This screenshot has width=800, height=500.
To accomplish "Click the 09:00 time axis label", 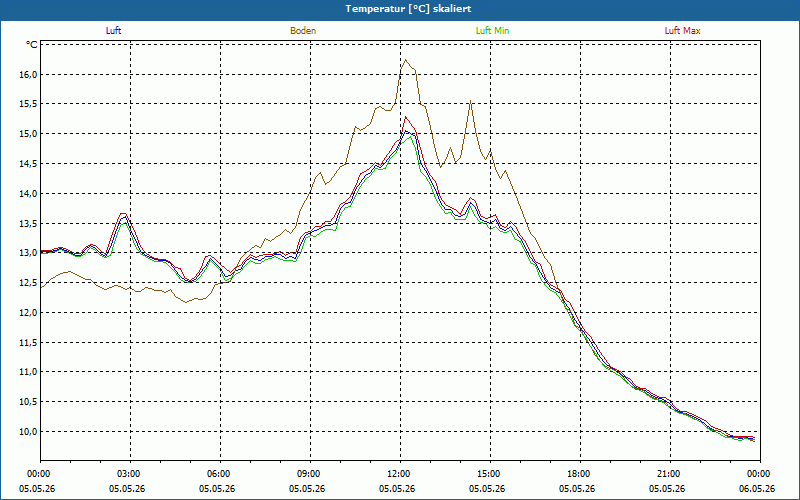I will coord(310,474).
